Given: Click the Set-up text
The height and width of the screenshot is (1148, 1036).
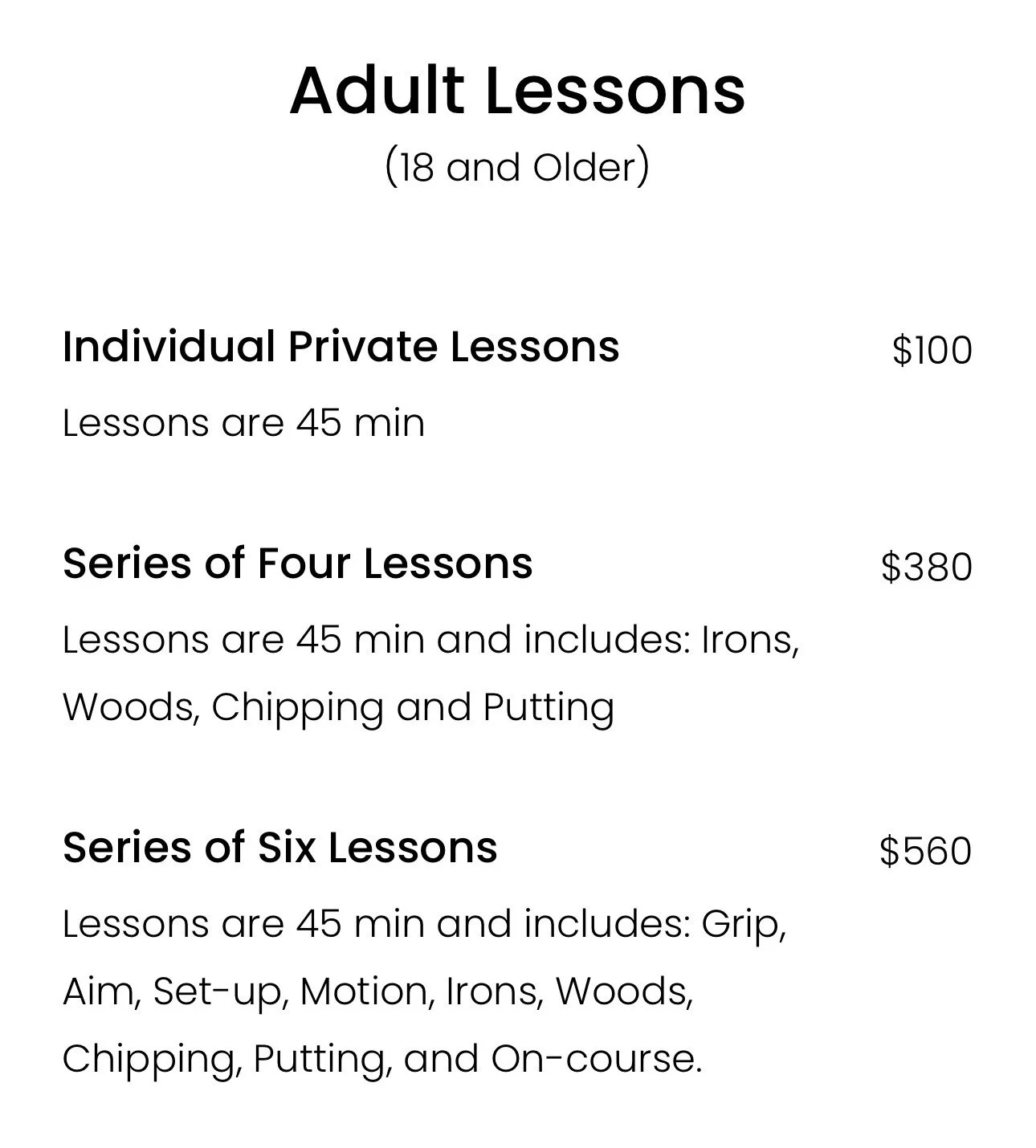Looking at the screenshot, I should click(x=215, y=993).
